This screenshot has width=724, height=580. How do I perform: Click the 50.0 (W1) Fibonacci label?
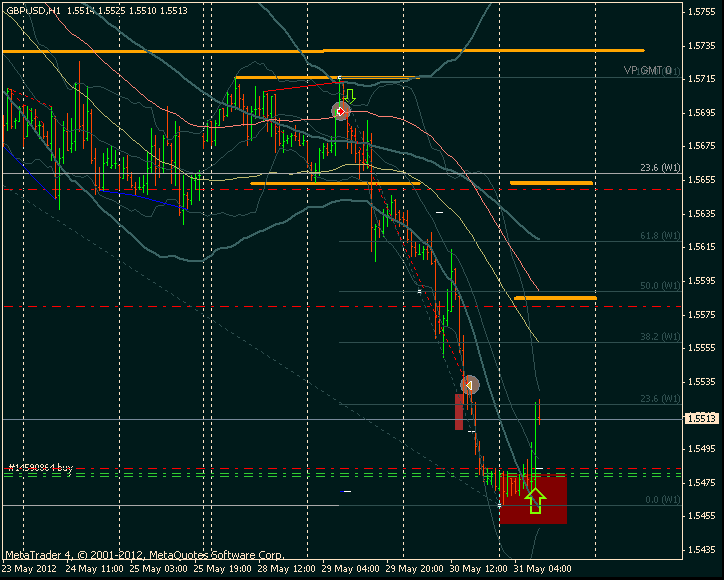(x=660, y=286)
